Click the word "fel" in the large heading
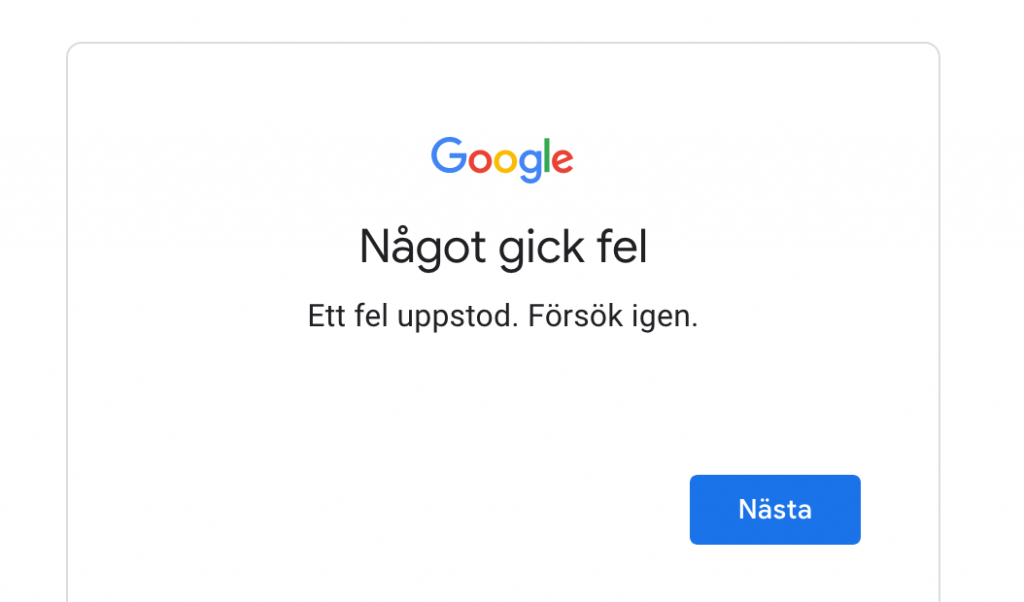The height and width of the screenshot is (602, 1024). point(622,247)
